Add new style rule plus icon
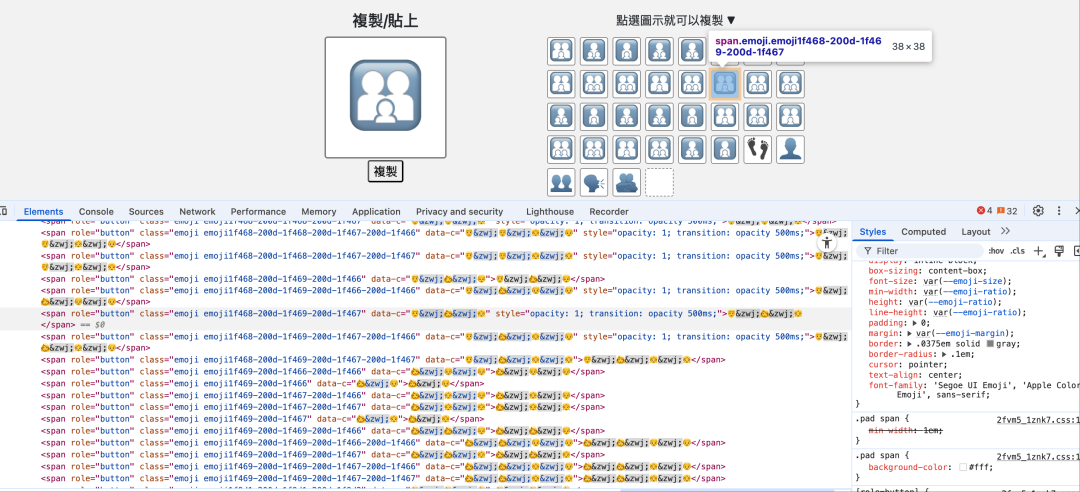This screenshot has height=492, width=1080. (1039, 251)
